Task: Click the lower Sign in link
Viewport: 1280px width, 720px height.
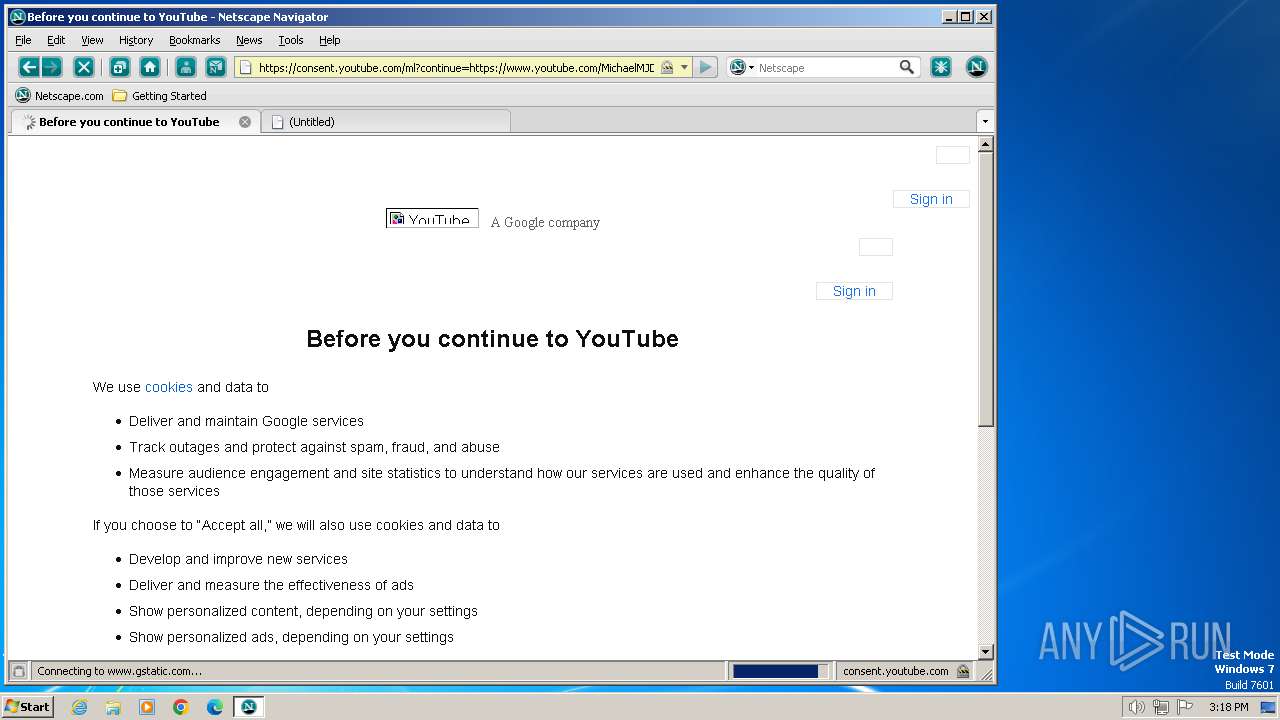Action: coord(854,291)
